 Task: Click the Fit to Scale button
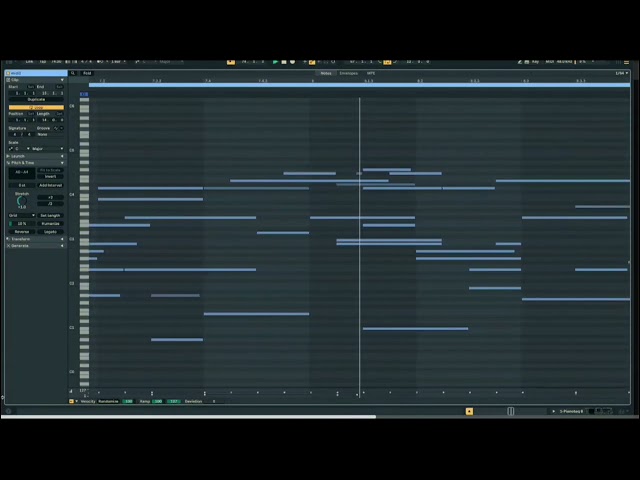(x=50, y=170)
